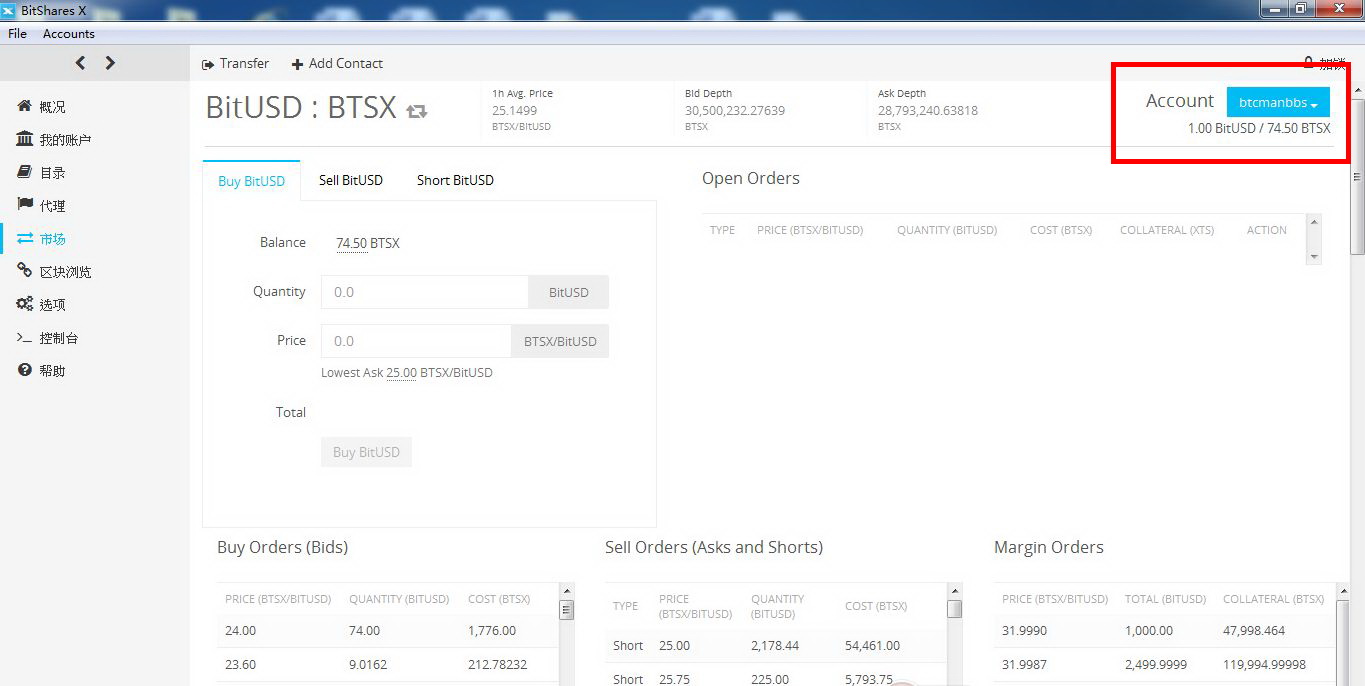Click the gears icon beside 选项
Viewport: 1365px width, 686px height.
point(25,304)
